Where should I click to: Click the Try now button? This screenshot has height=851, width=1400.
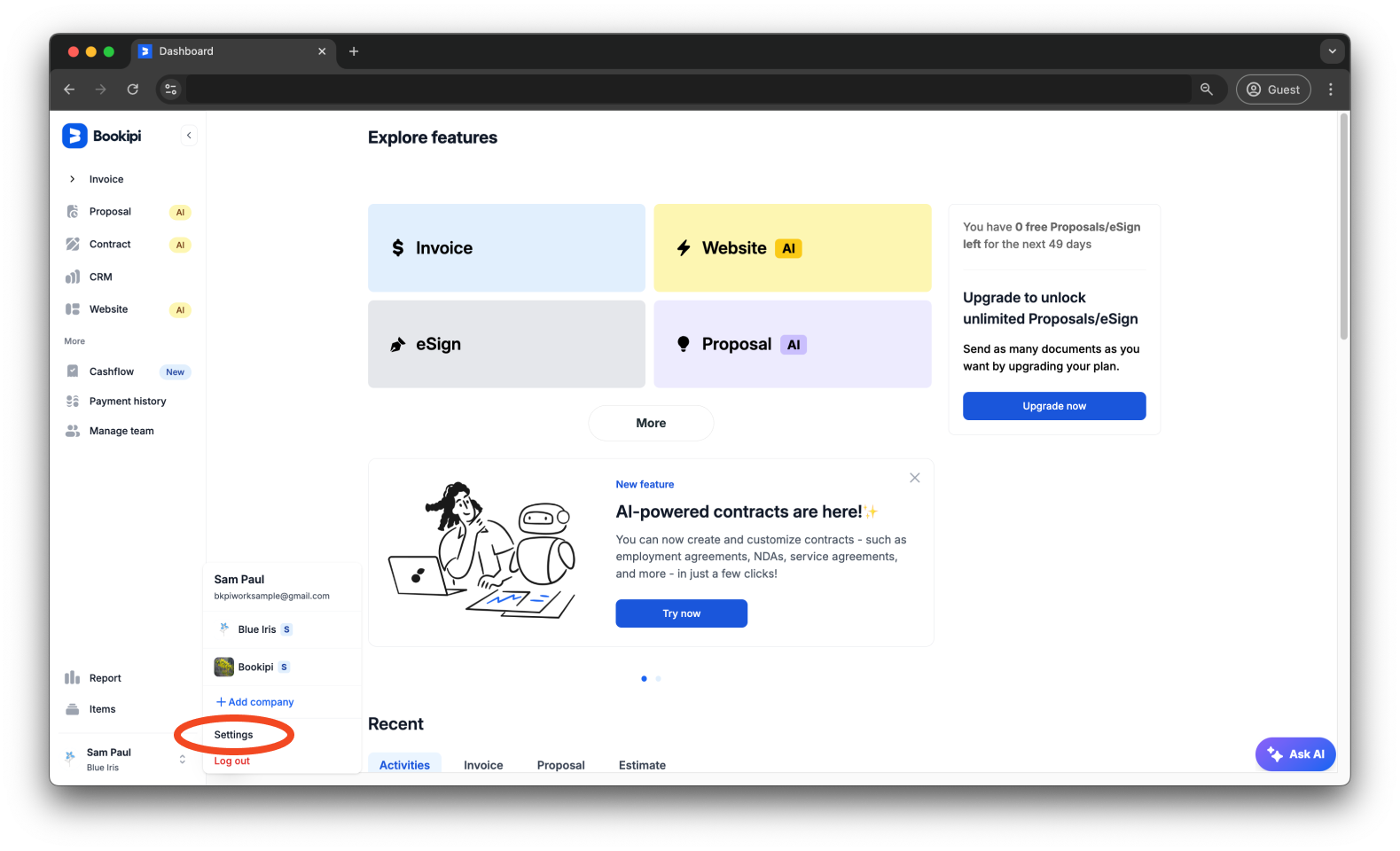(681, 613)
